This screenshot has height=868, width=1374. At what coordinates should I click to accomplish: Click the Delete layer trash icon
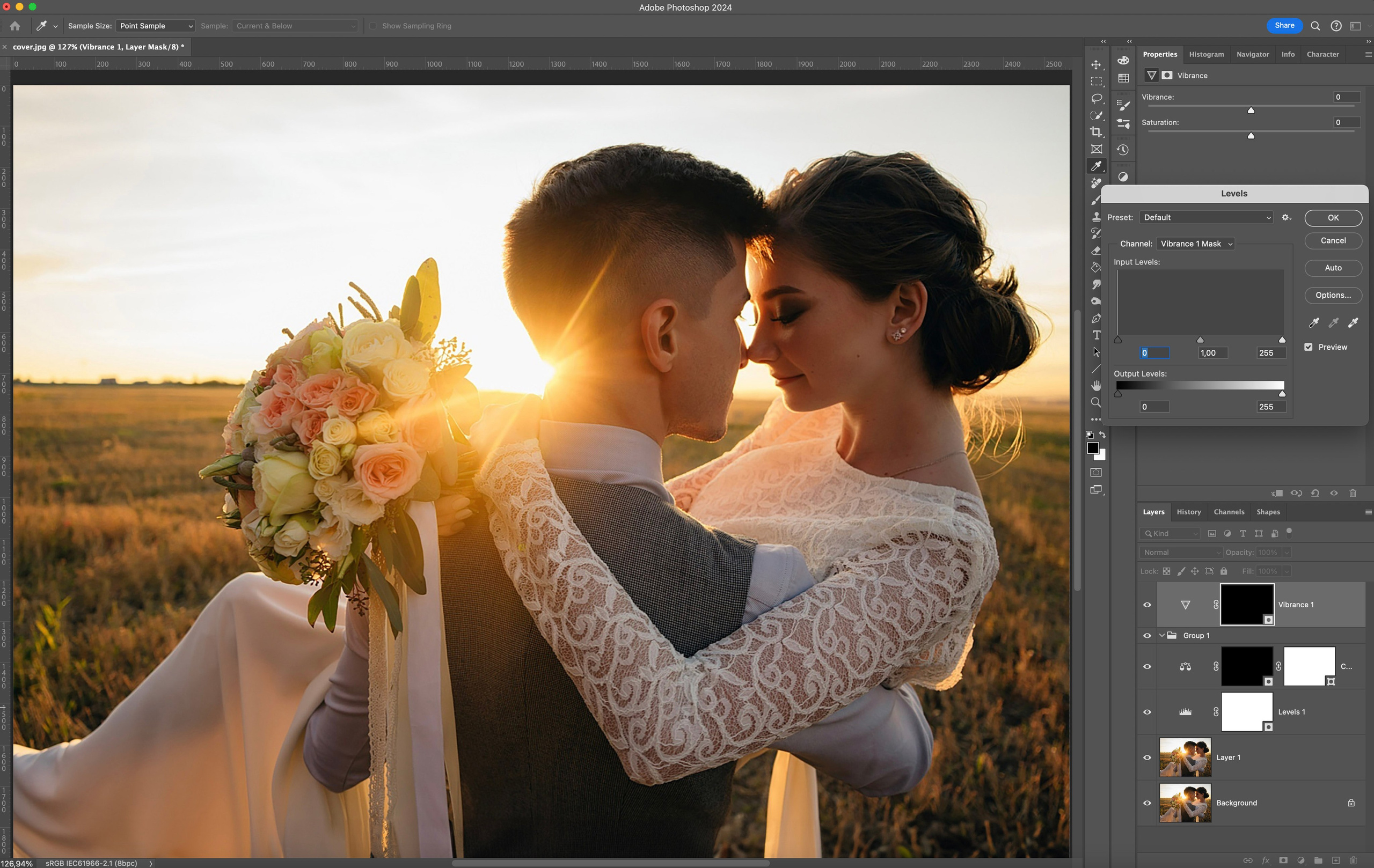[1354, 860]
